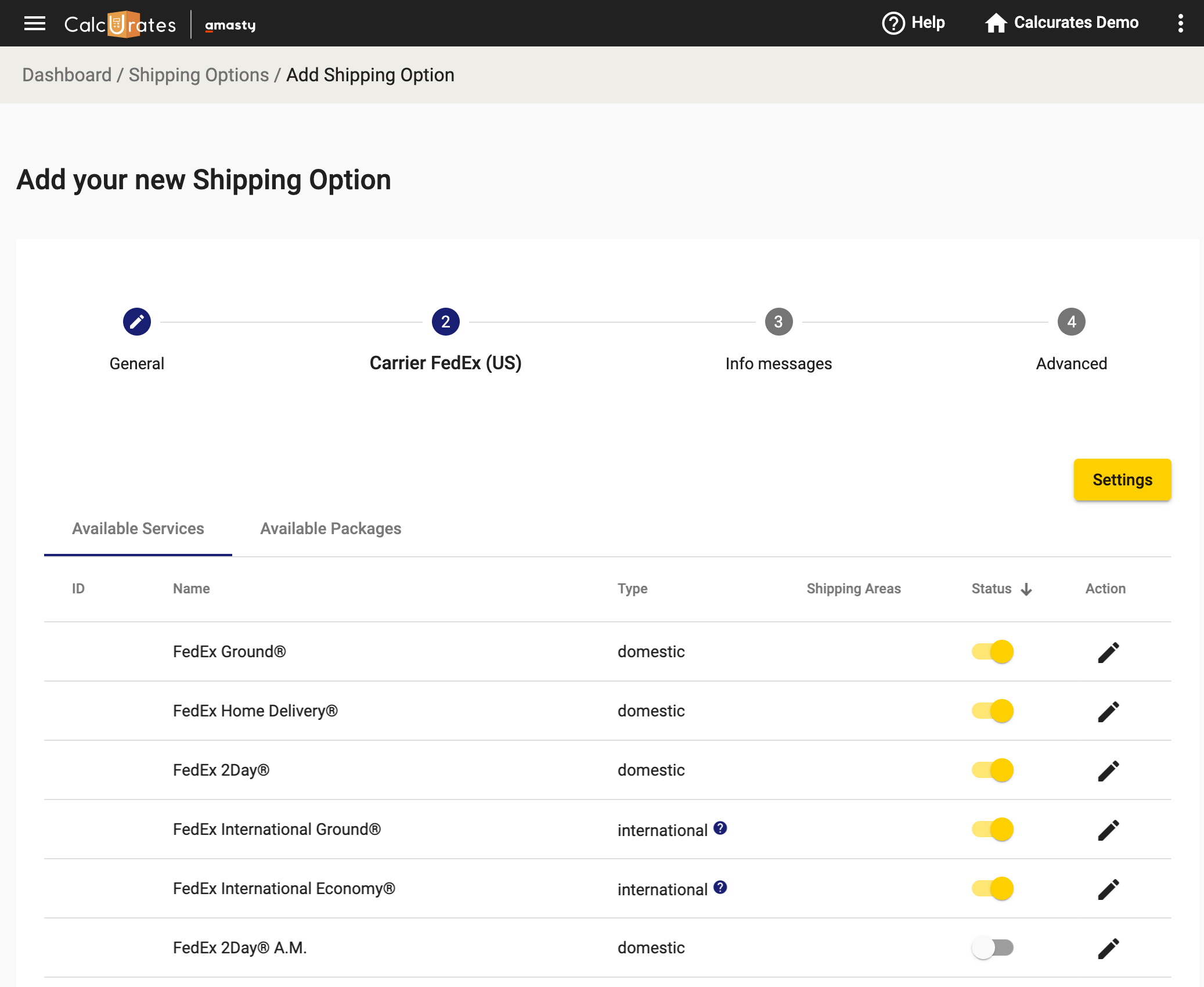Open the Info messages step label
The width and height of the screenshot is (1204, 987).
click(x=778, y=363)
